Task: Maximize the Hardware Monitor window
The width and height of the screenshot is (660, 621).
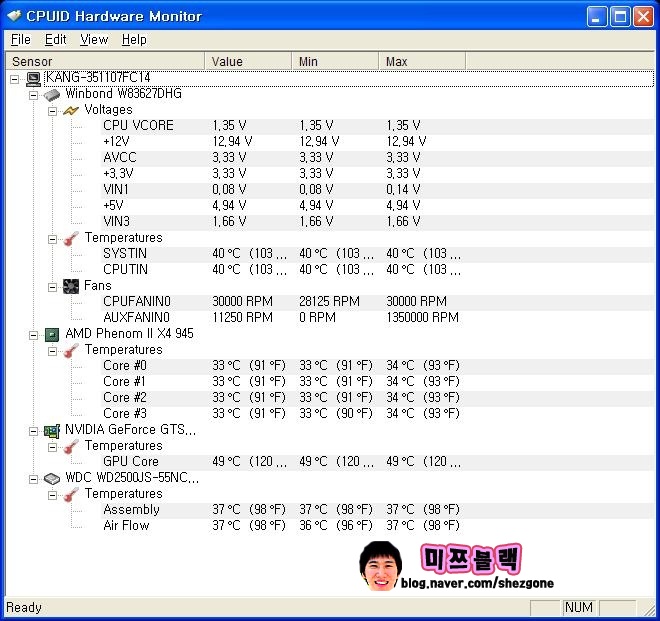Action: 620,17
